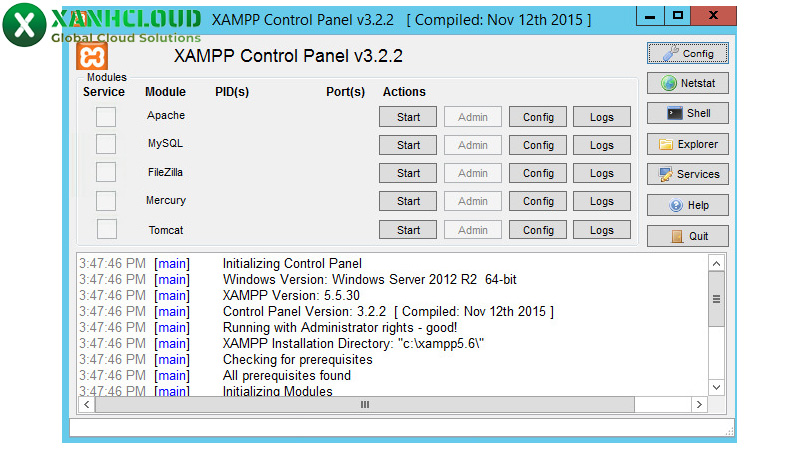View Logs for the Mercury module

click(601, 201)
